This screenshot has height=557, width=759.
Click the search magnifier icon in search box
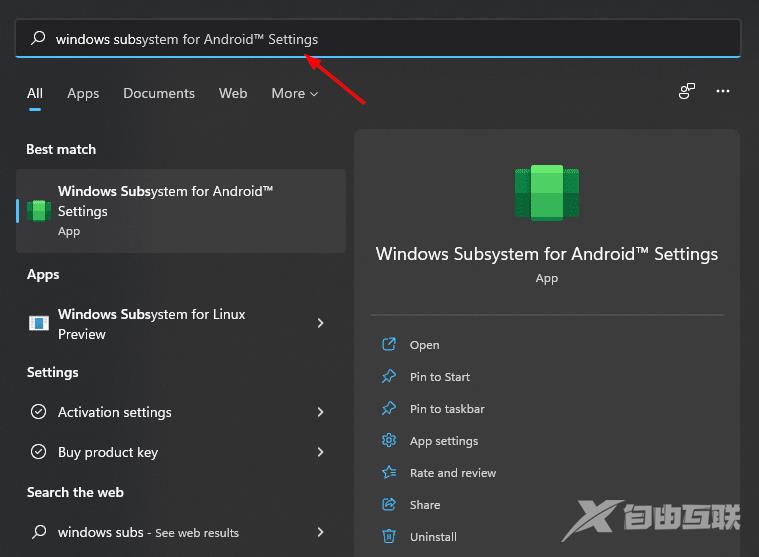(38, 38)
